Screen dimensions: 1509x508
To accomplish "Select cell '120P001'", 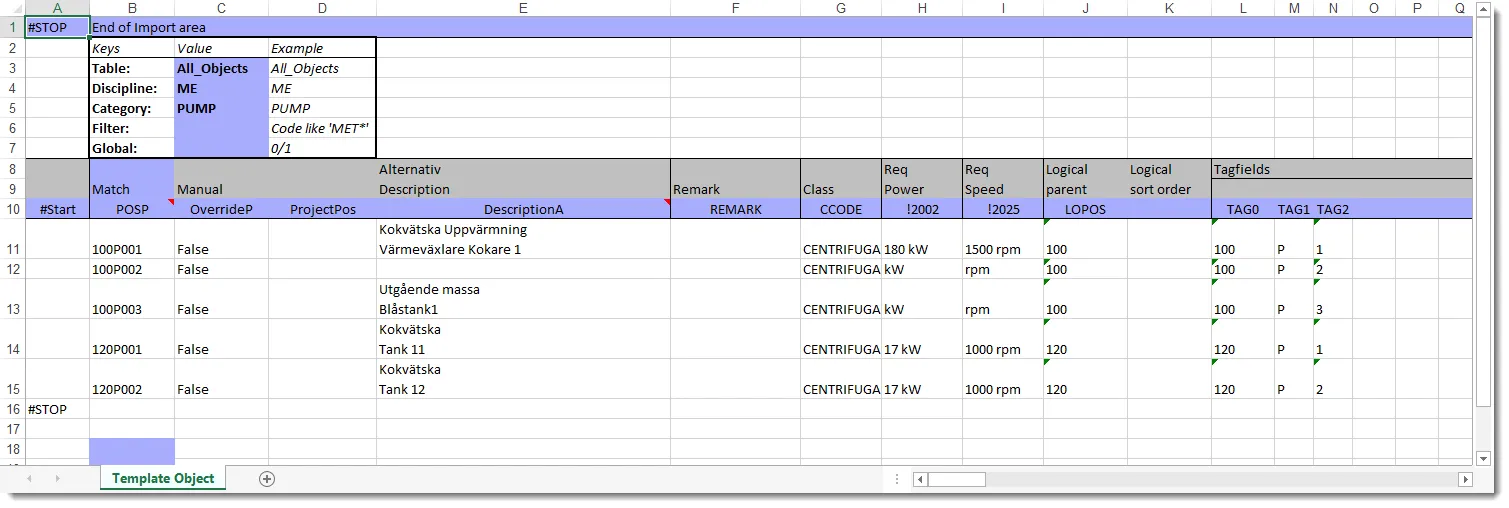I will coord(132,339).
